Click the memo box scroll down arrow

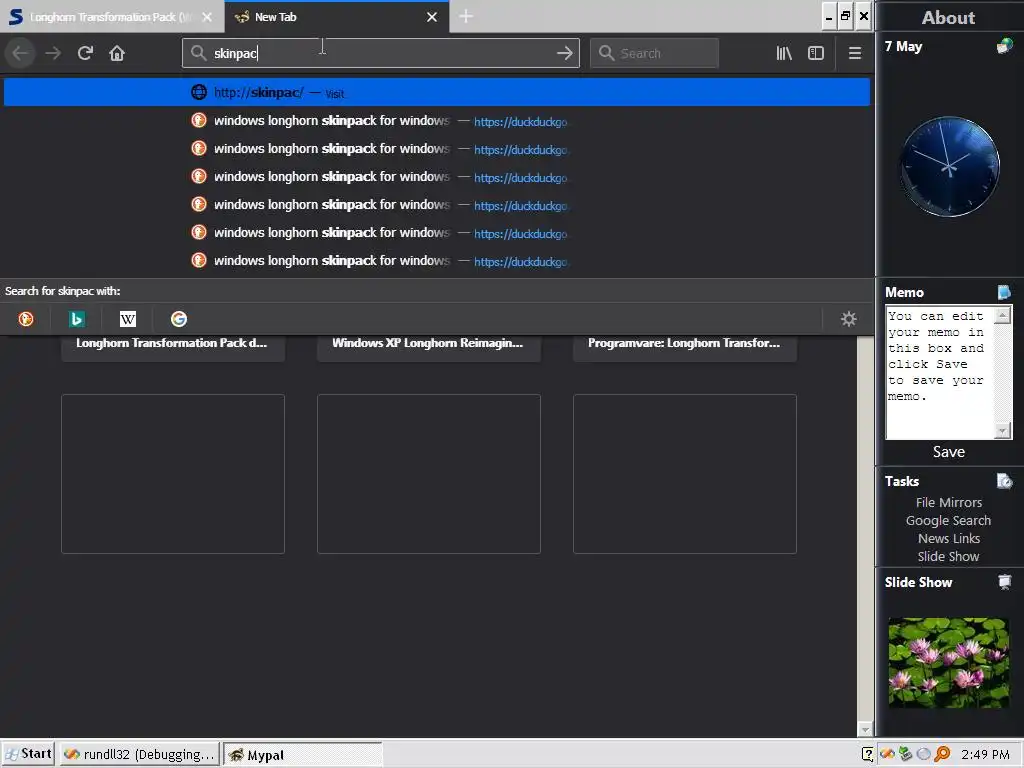pos(1002,430)
